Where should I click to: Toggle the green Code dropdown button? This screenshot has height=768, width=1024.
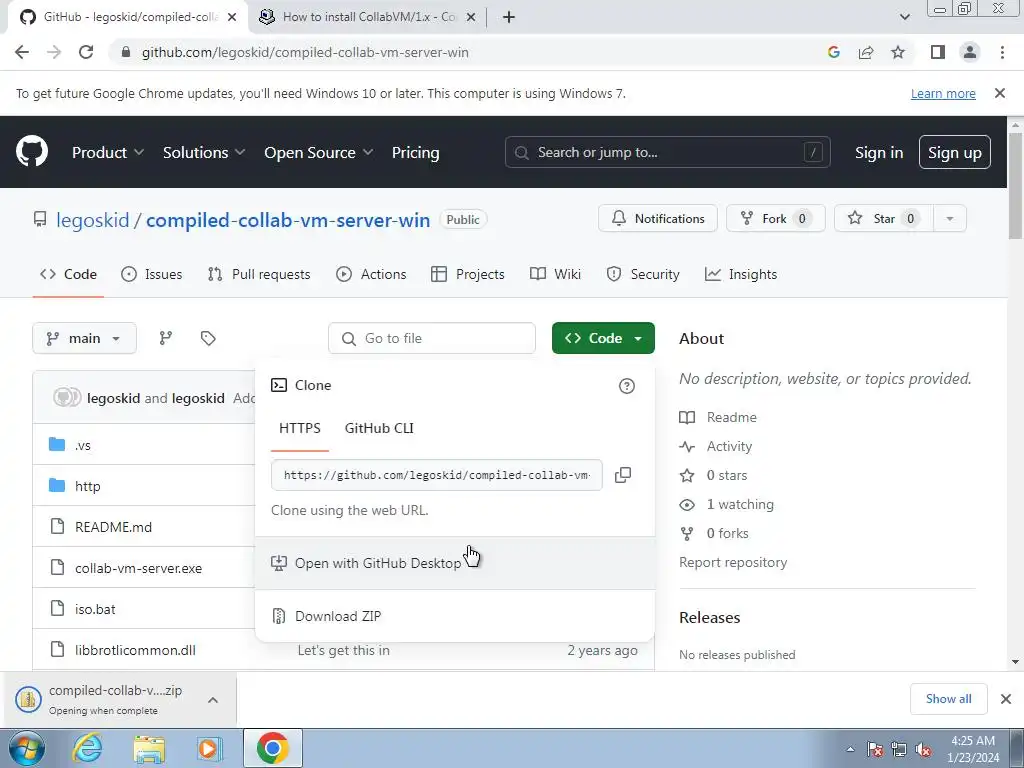click(x=603, y=338)
